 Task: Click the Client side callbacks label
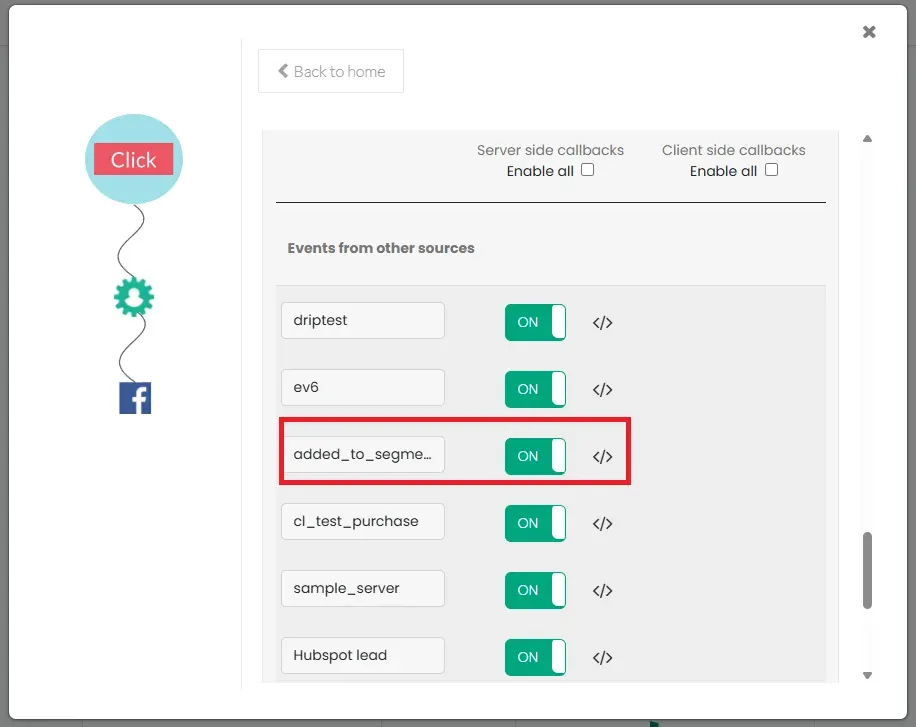coord(733,150)
